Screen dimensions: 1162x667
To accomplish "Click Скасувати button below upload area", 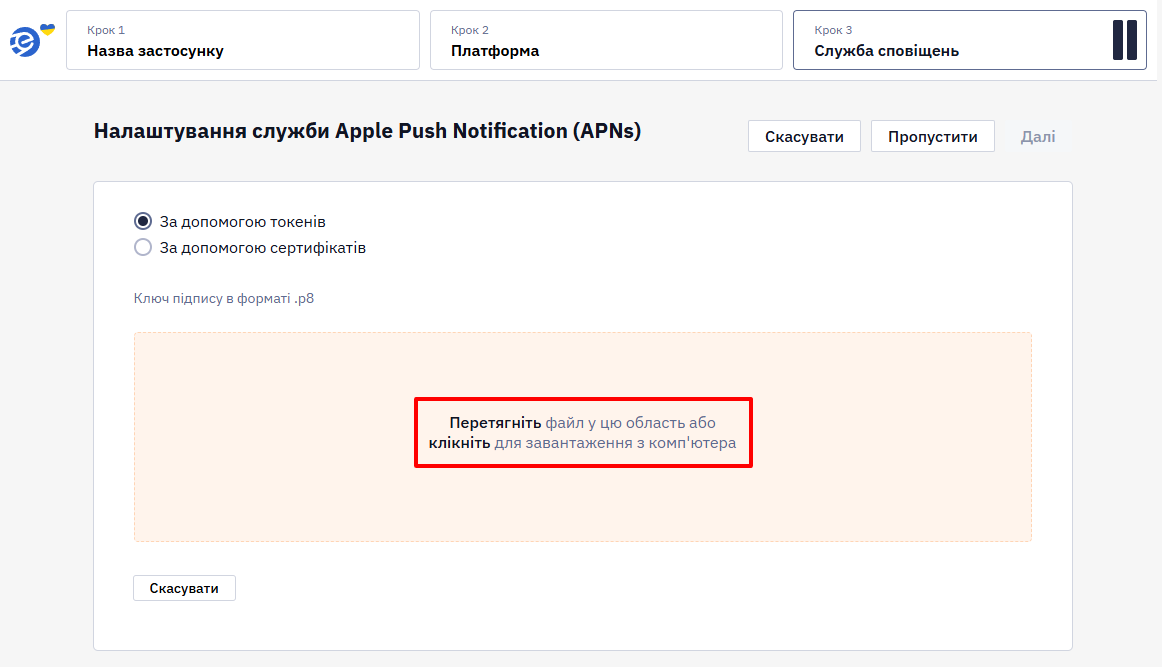I will pyautogui.click(x=185, y=588).
